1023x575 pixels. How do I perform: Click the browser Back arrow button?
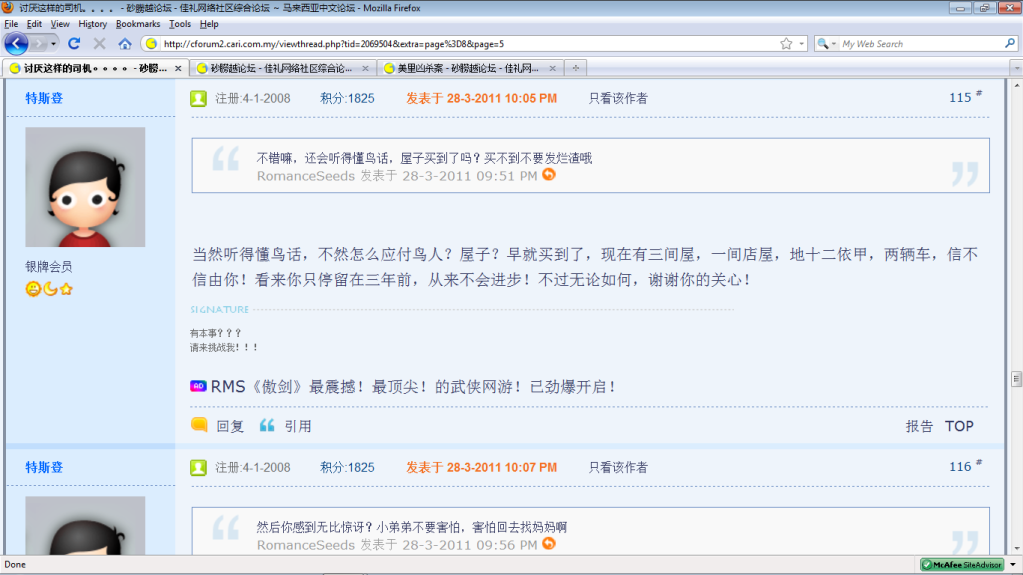coord(17,44)
